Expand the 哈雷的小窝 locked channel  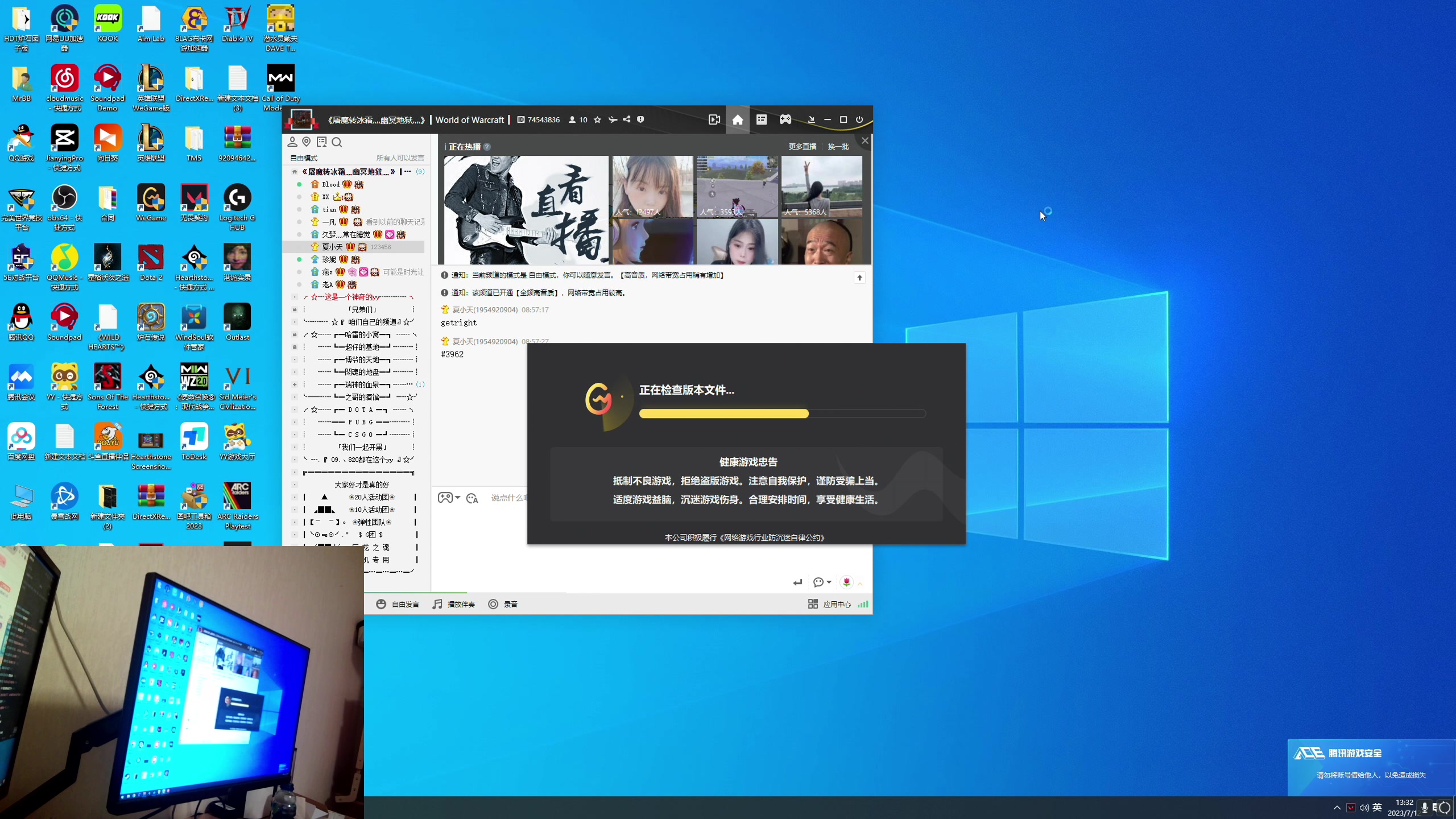click(x=295, y=334)
